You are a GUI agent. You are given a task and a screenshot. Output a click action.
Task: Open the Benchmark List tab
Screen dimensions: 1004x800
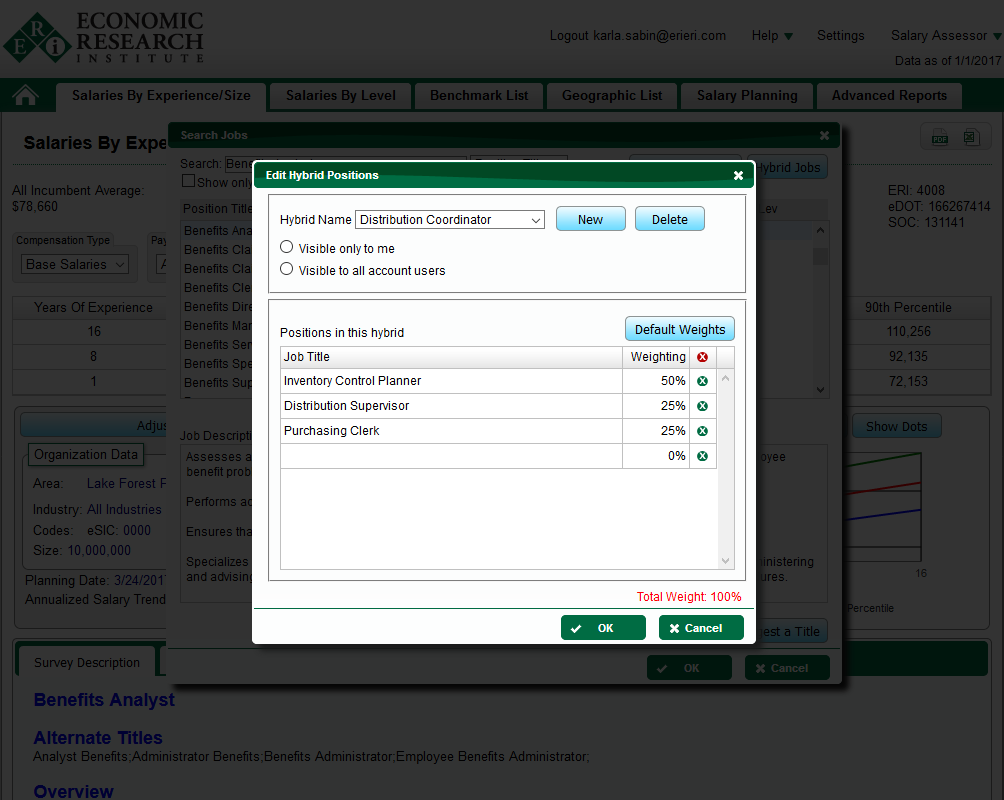click(x=478, y=96)
